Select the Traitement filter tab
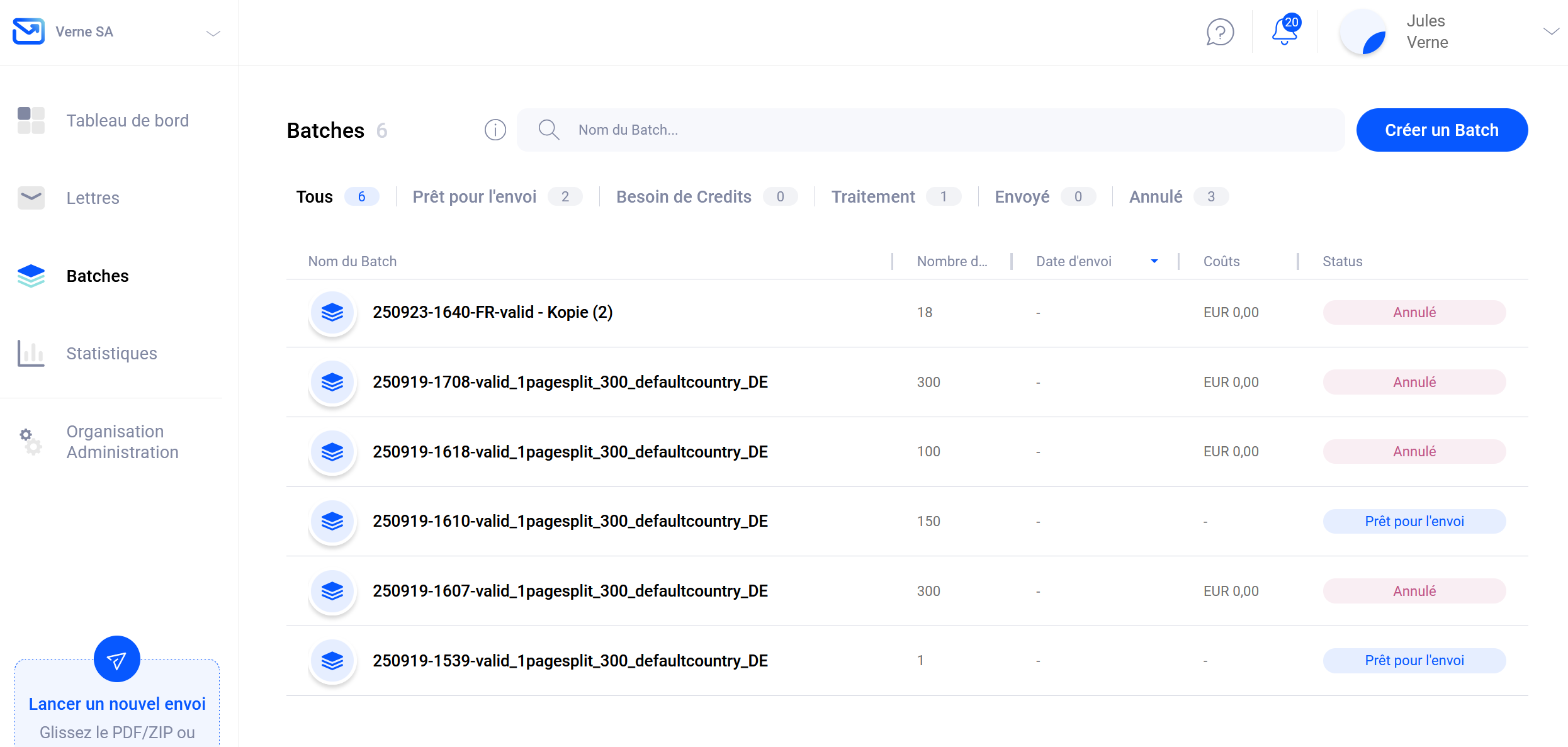The height and width of the screenshot is (747, 1568). [873, 196]
